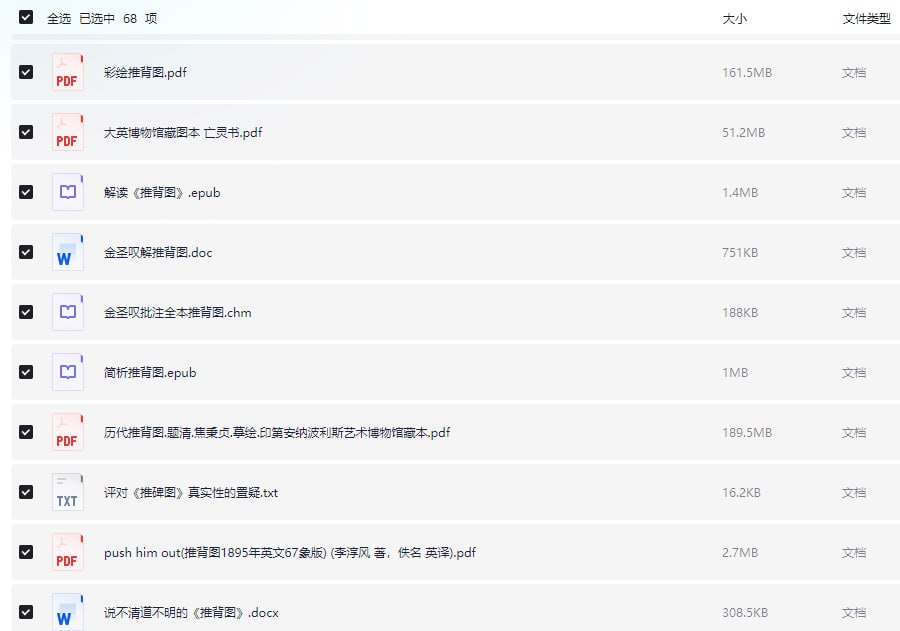Sort by the 文件类型 column header
Screen dimensions: 900x631
click(867, 19)
